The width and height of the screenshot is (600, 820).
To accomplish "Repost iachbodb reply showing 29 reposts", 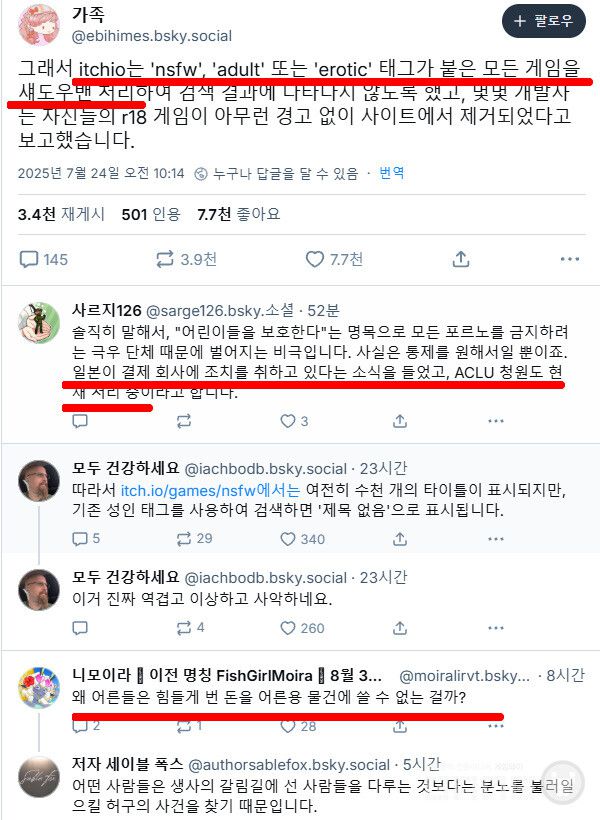I will point(195,539).
